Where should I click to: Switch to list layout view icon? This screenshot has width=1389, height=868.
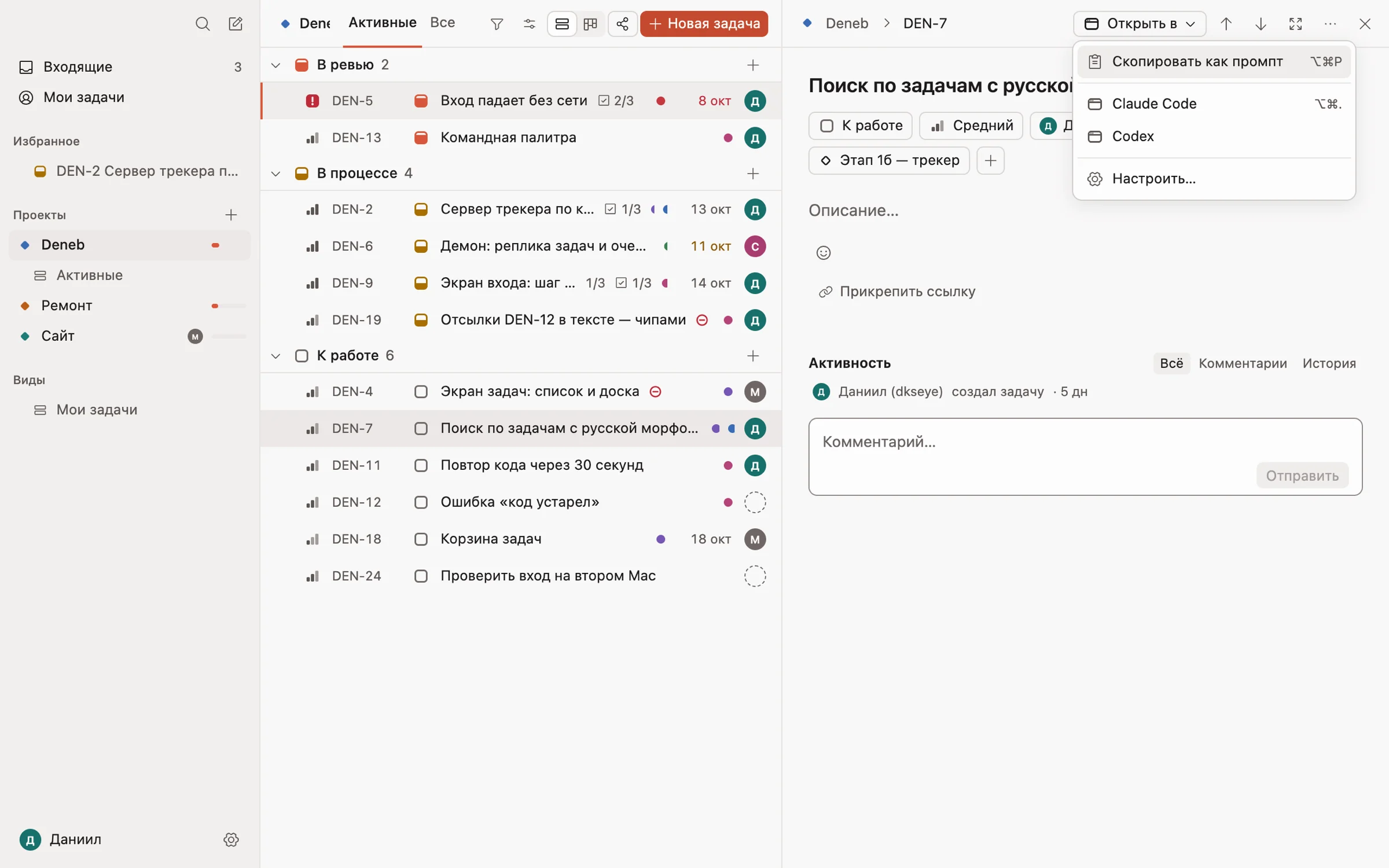pyautogui.click(x=561, y=24)
